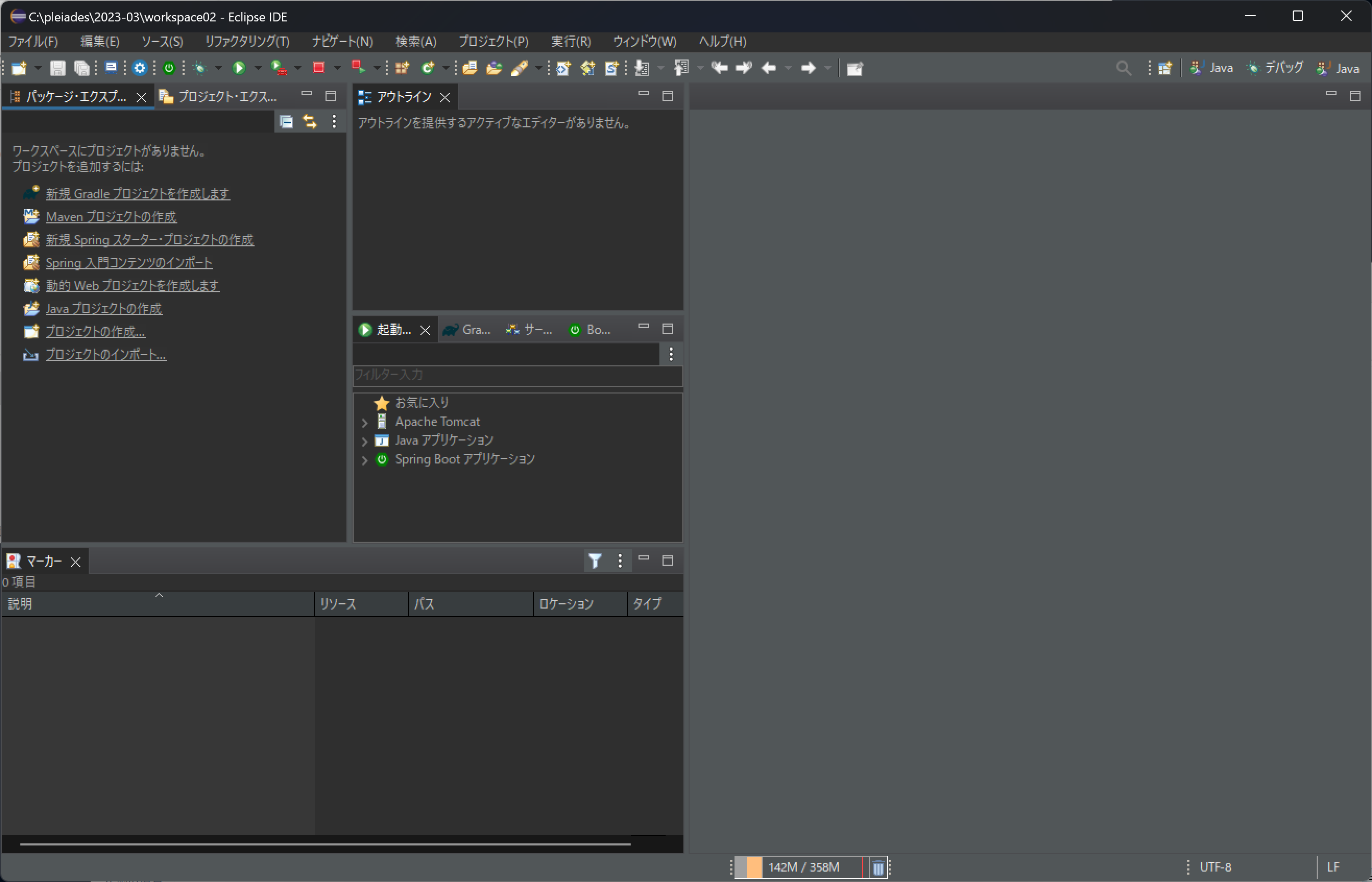The width and height of the screenshot is (1372, 882).
Task: Click Maven プロジェクトの作成 link
Action: click(x=111, y=217)
